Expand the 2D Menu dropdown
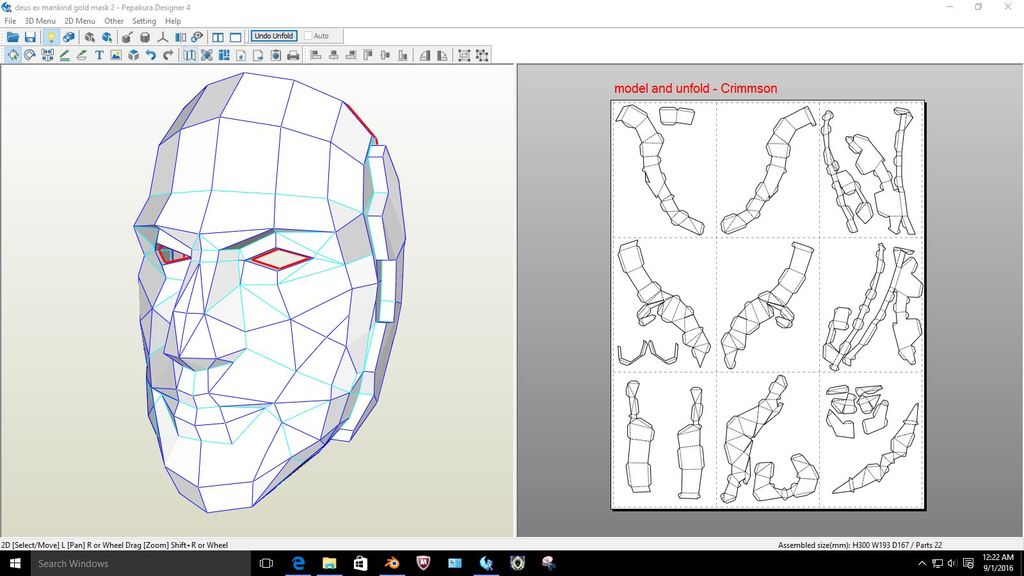This screenshot has height=576, width=1024. (x=80, y=21)
